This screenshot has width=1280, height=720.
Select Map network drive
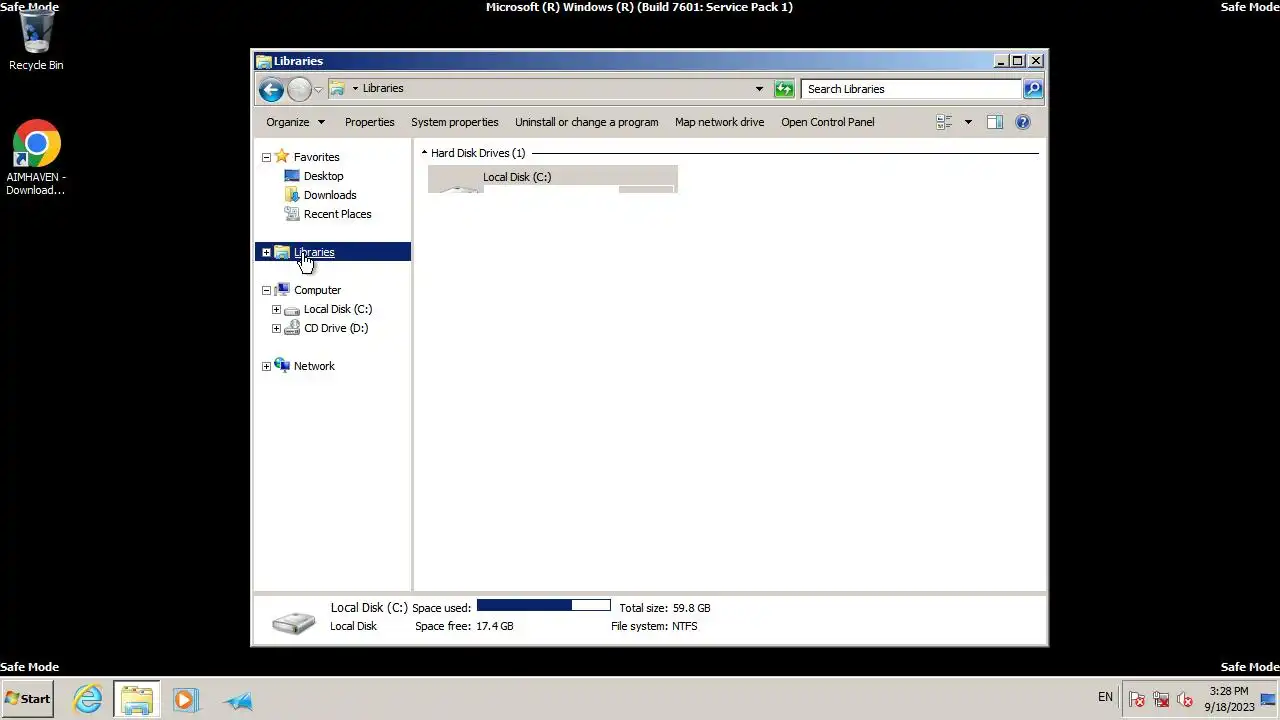pos(720,122)
